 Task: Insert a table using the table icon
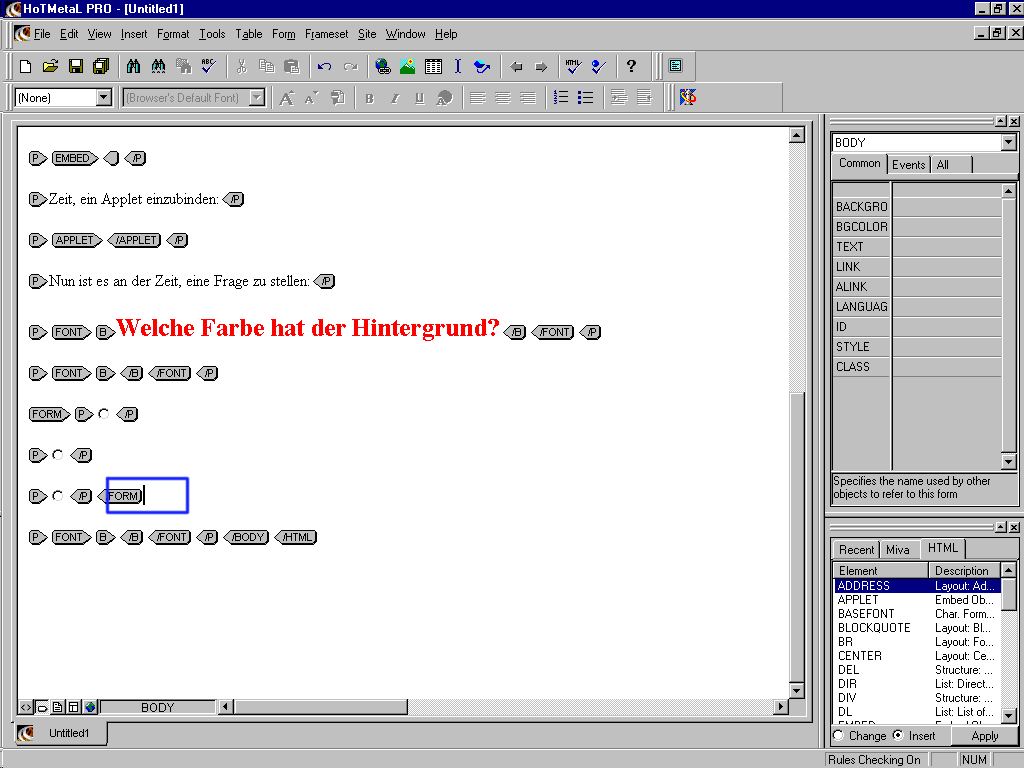(433, 67)
